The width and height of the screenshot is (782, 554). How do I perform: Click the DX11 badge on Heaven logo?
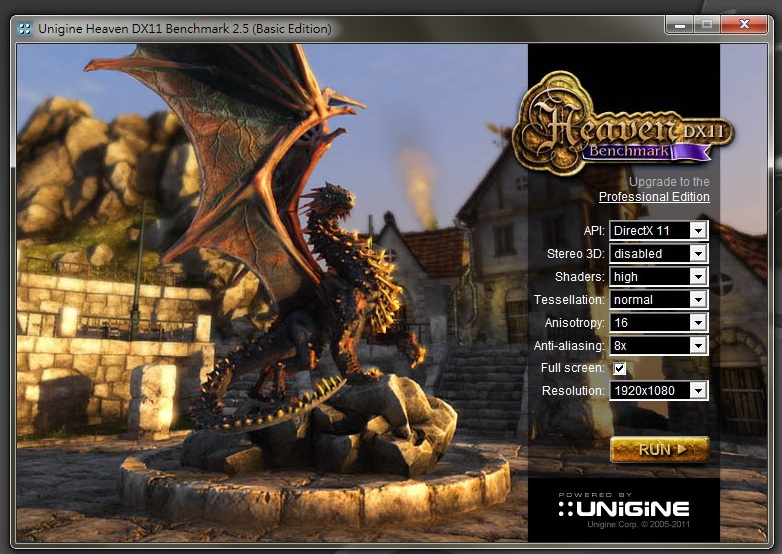click(x=707, y=131)
